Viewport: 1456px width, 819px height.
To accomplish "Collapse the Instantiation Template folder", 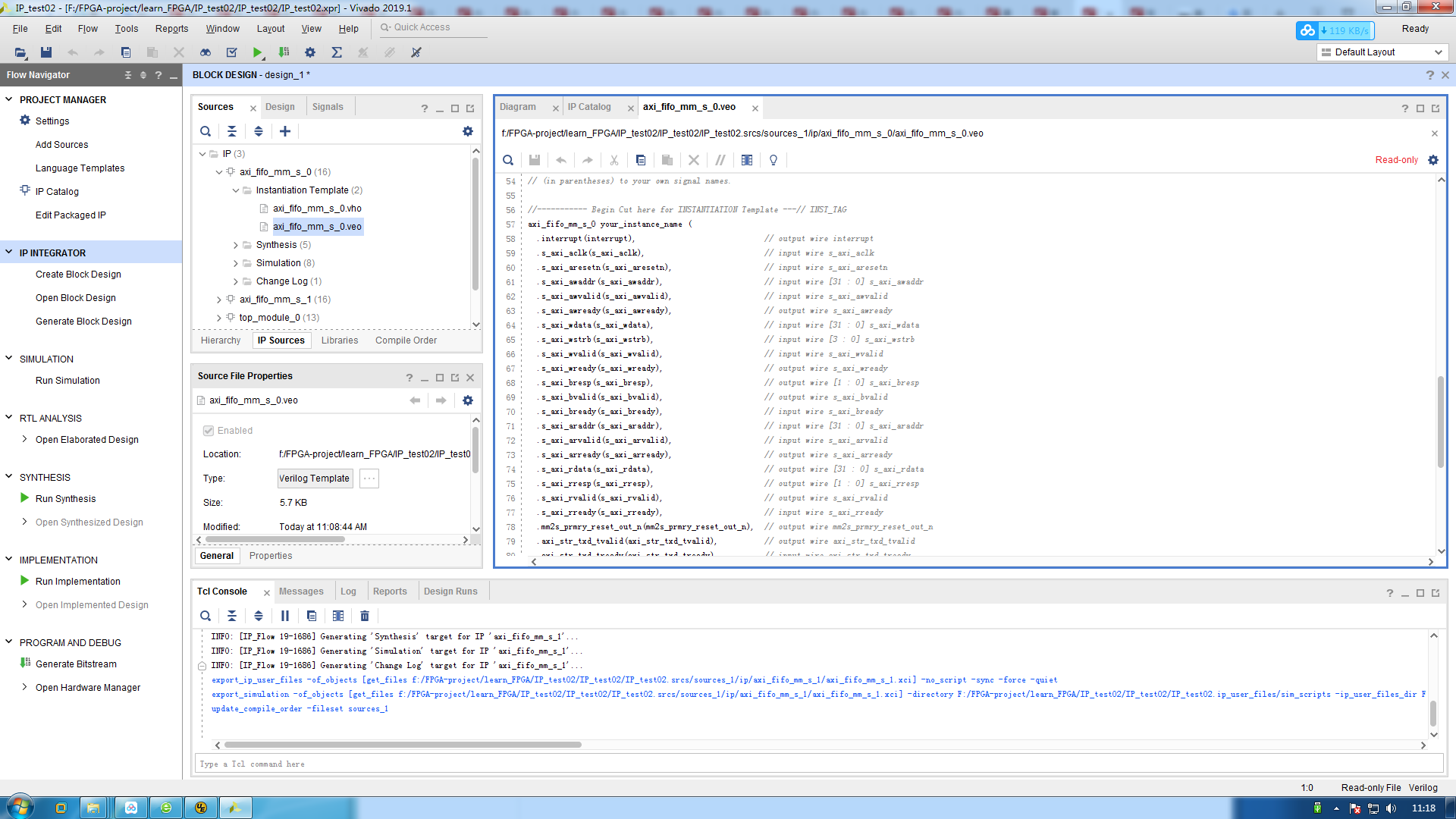I will 236,190.
